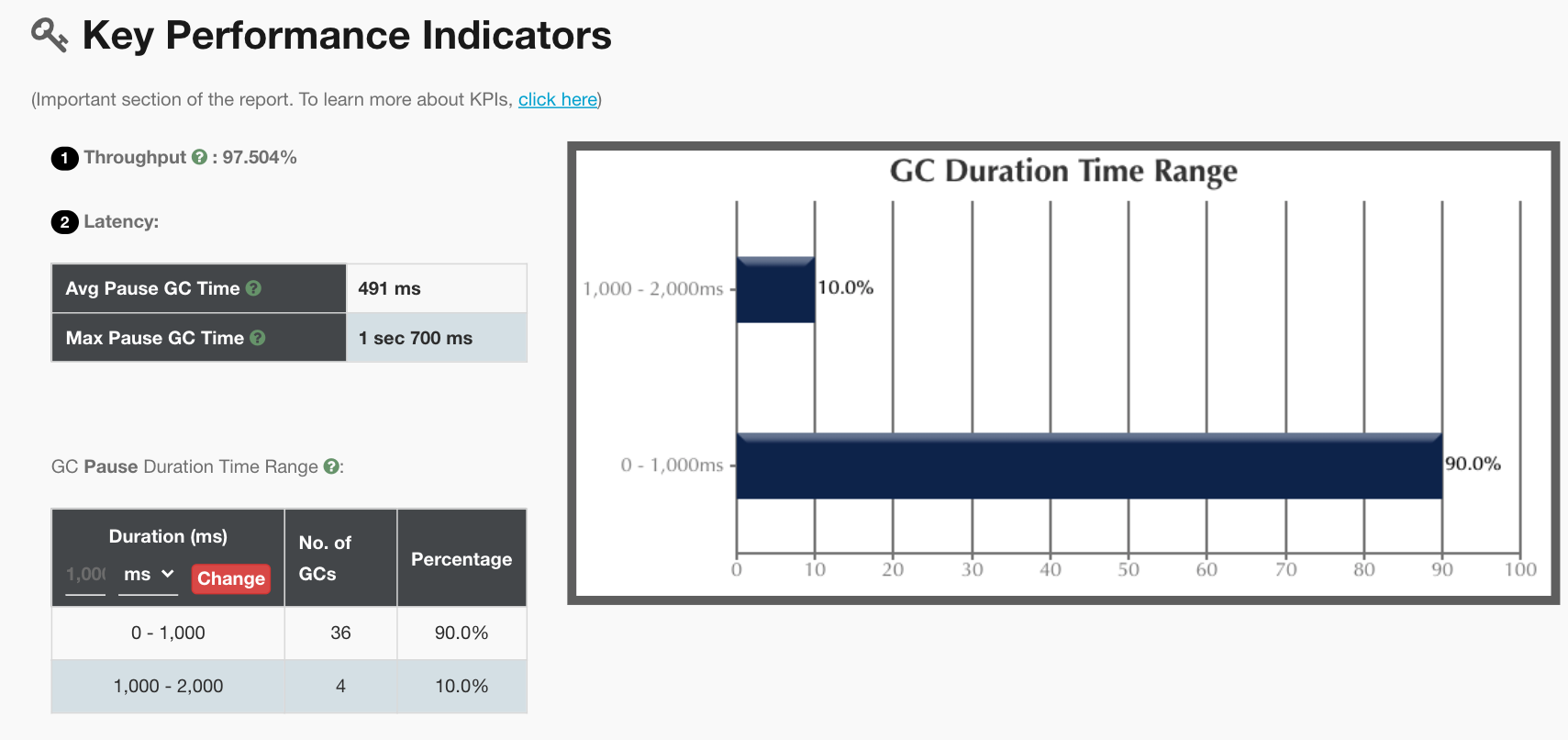This screenshot has height=740, width=1568.
Task: Click the Max Pause value 1 sec 700 ms
Action: (416, 338)
